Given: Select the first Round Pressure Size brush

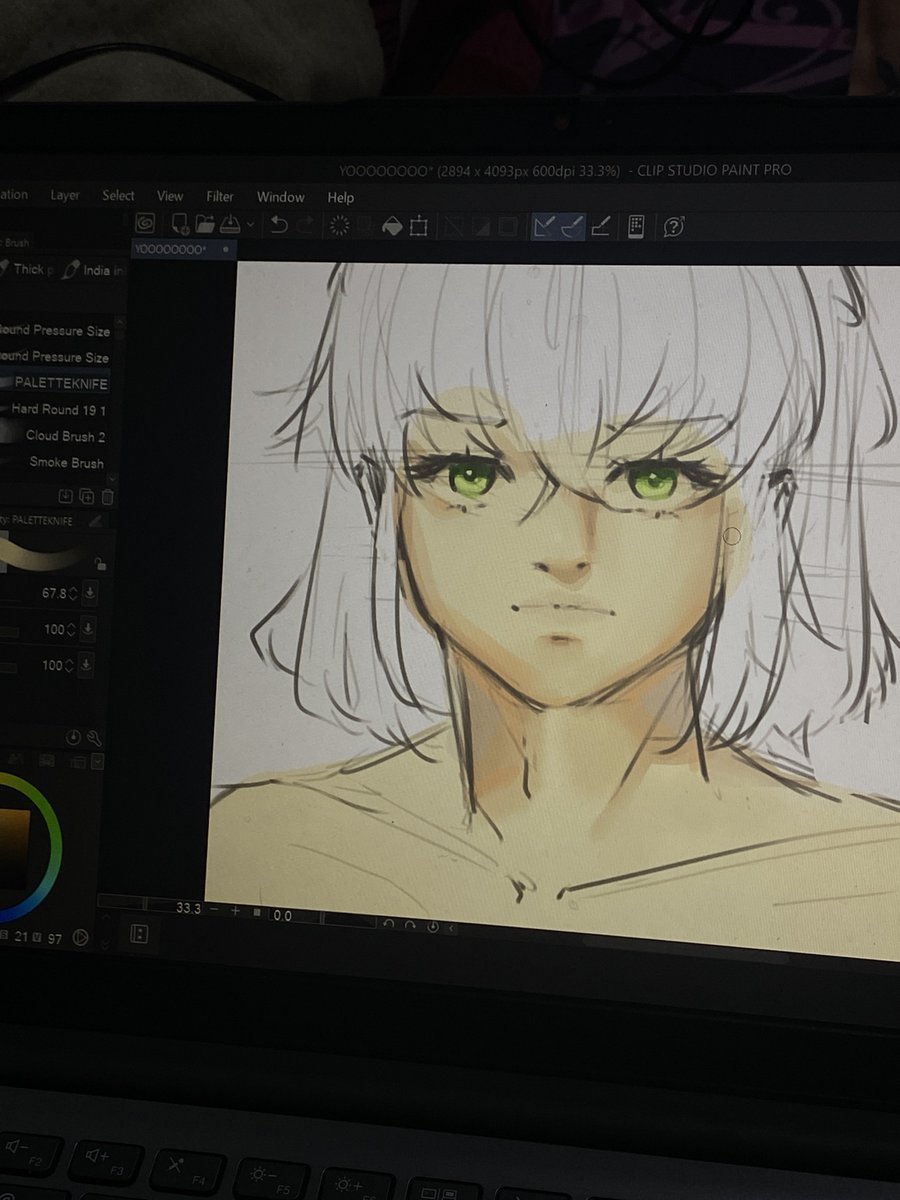Looking at the screenshot, I should click(x=55, y=330).
